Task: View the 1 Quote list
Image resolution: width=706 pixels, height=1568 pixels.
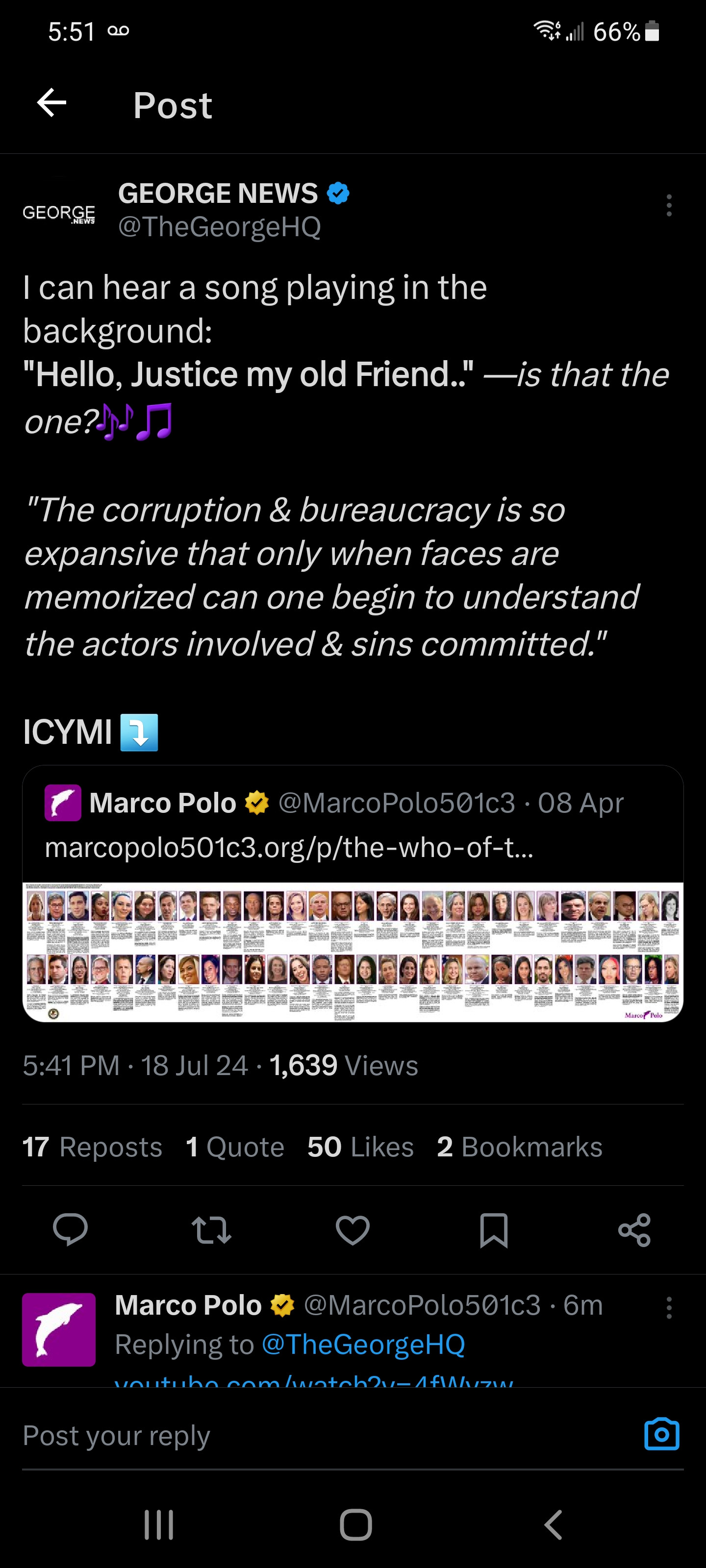Action: [x=234, y=1147]
